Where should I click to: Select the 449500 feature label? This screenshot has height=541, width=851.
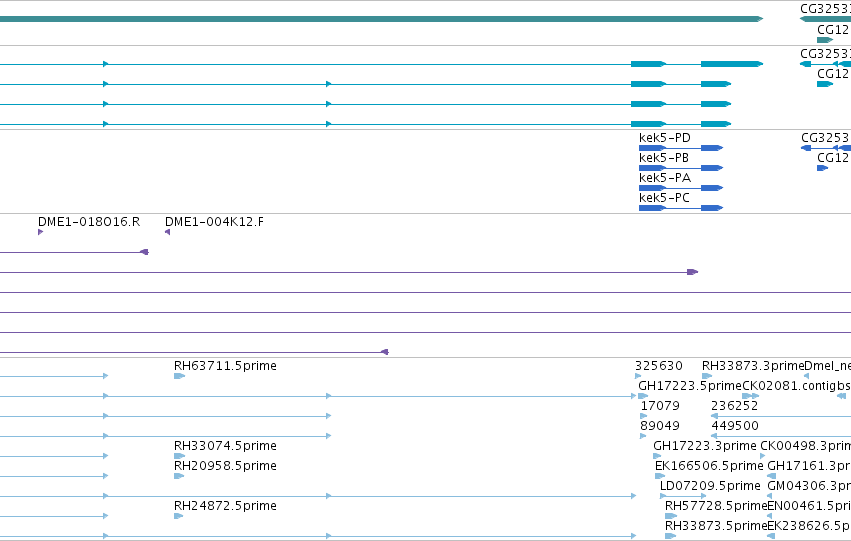pos(735,426)
